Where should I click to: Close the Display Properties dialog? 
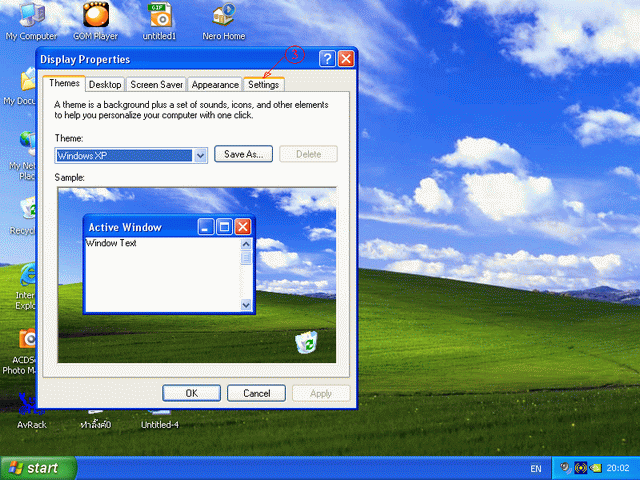tap(346, 59)
